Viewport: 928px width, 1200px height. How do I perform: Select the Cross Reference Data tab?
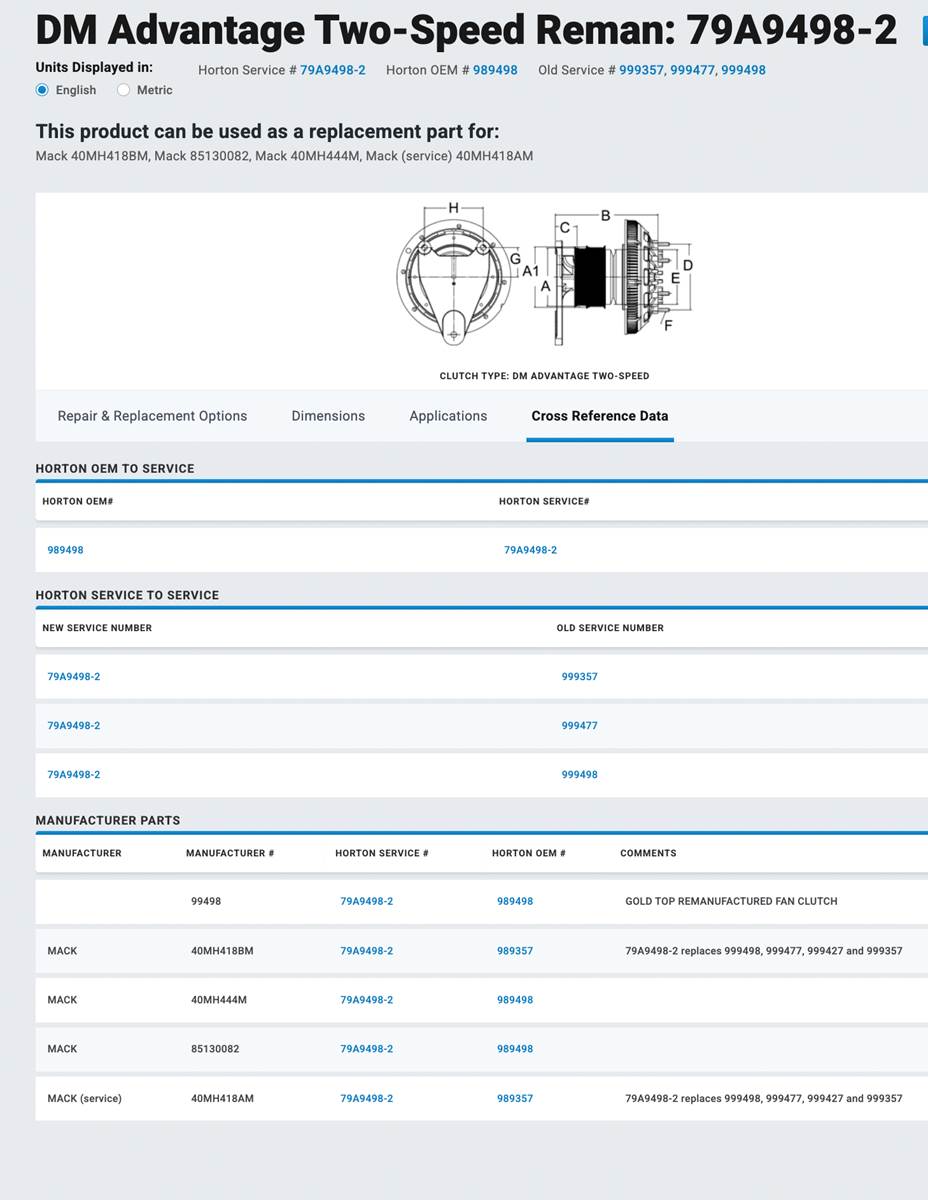click(x=600, y=416)
